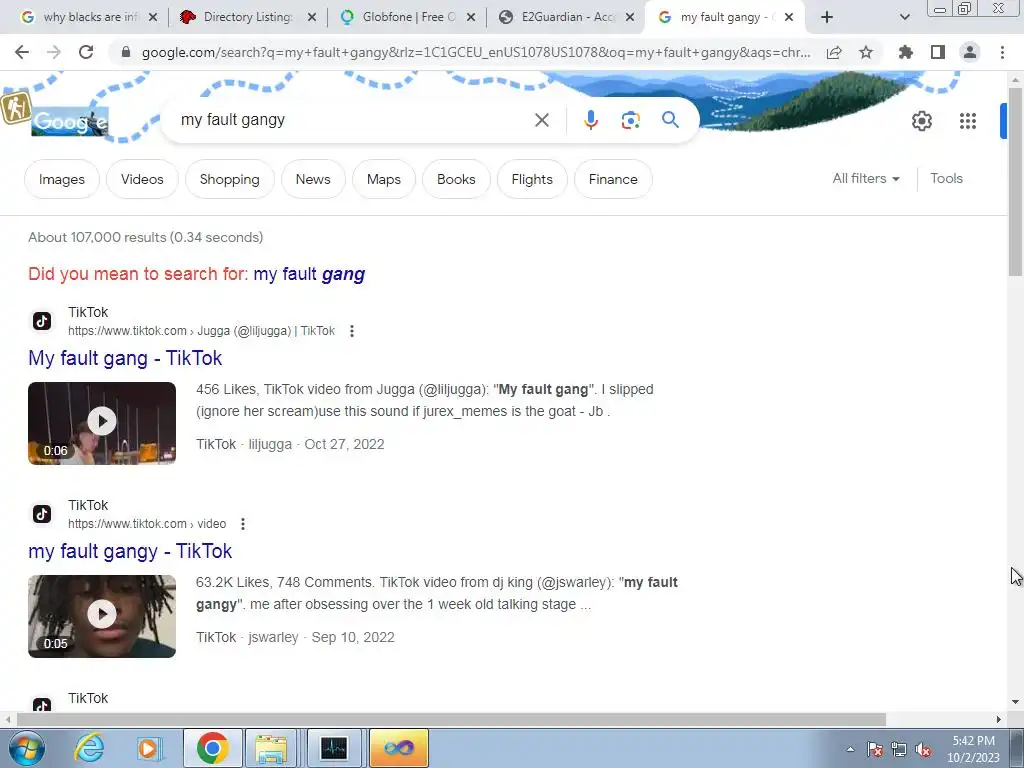Open the monitor app on taskbar
This screenshot has height=768, width=1024.
[x=334, y=748]
